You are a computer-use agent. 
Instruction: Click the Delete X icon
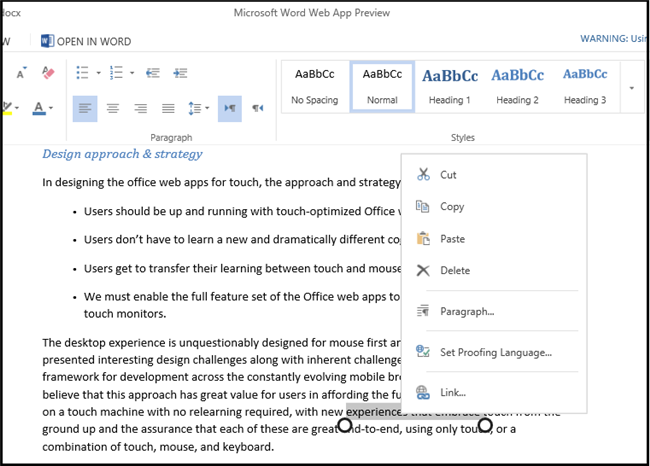click(x=423, y=270)
